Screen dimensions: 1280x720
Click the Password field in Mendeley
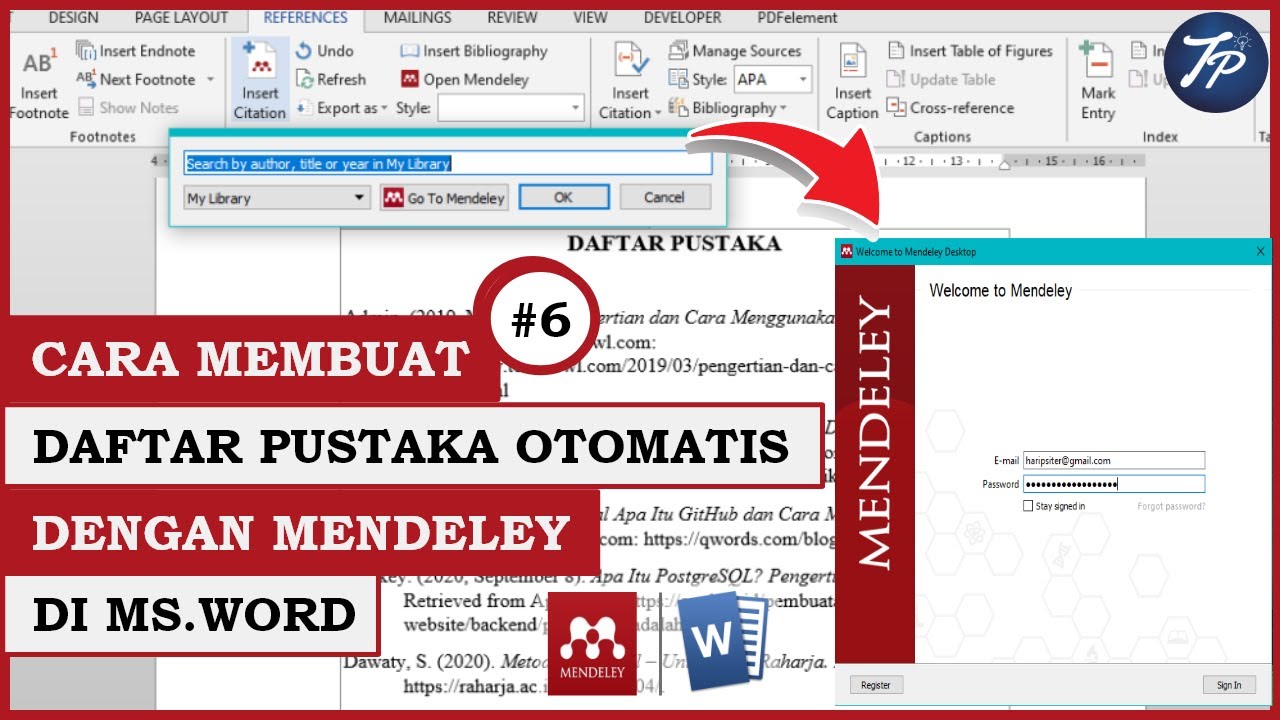[1114, 484]
